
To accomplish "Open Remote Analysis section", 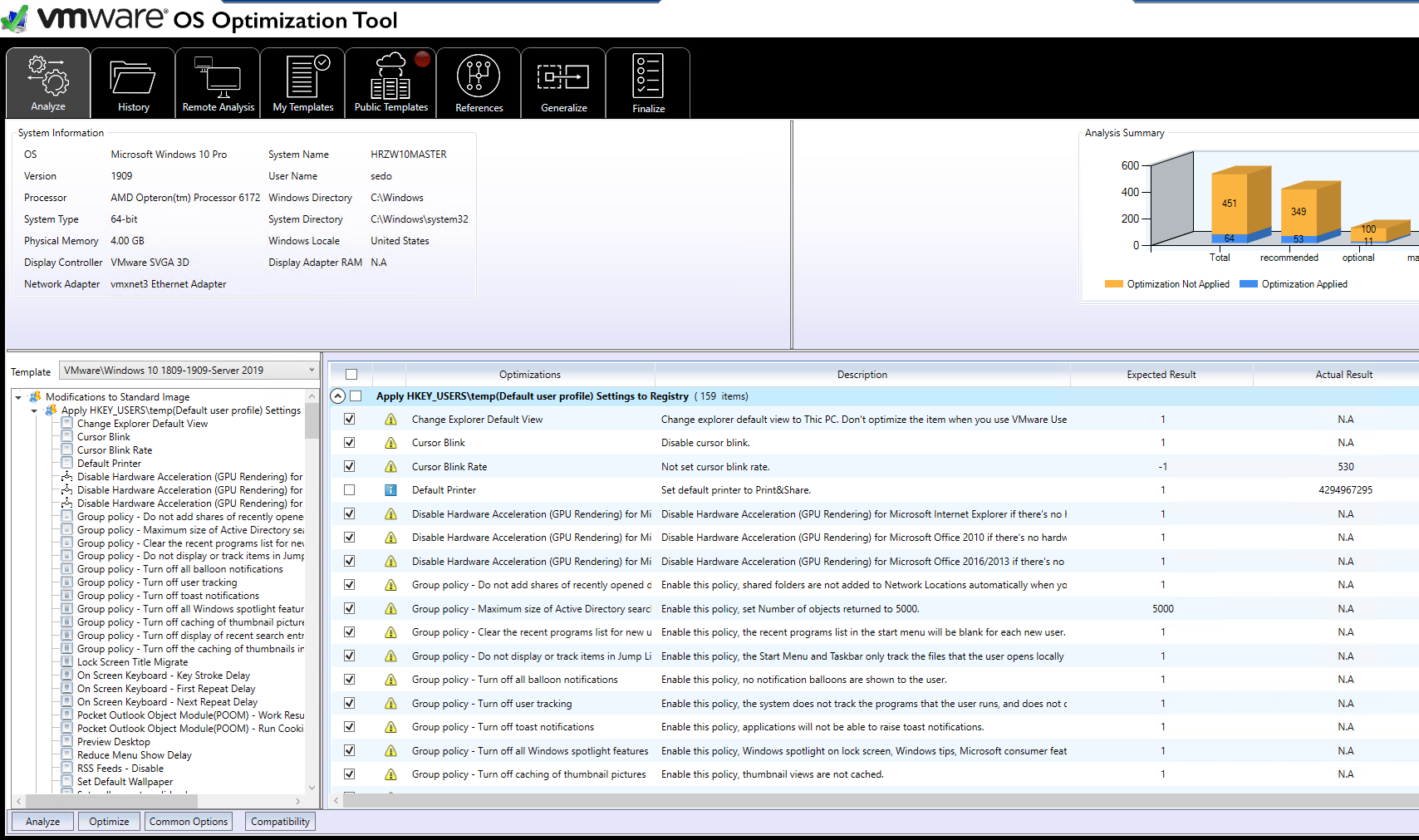I will coord(218,81).
